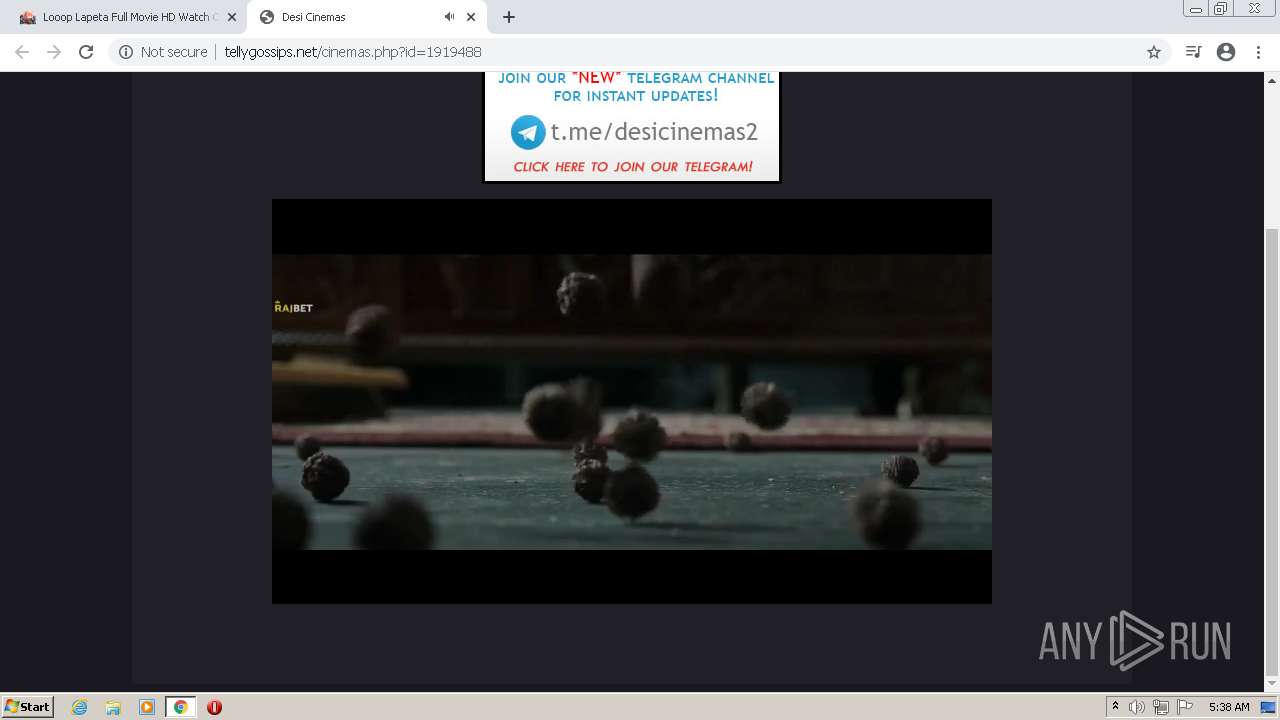Screen dimensions: 1280x720
Task: Click the 5:38 AM clock
Action: (1229, 707)
